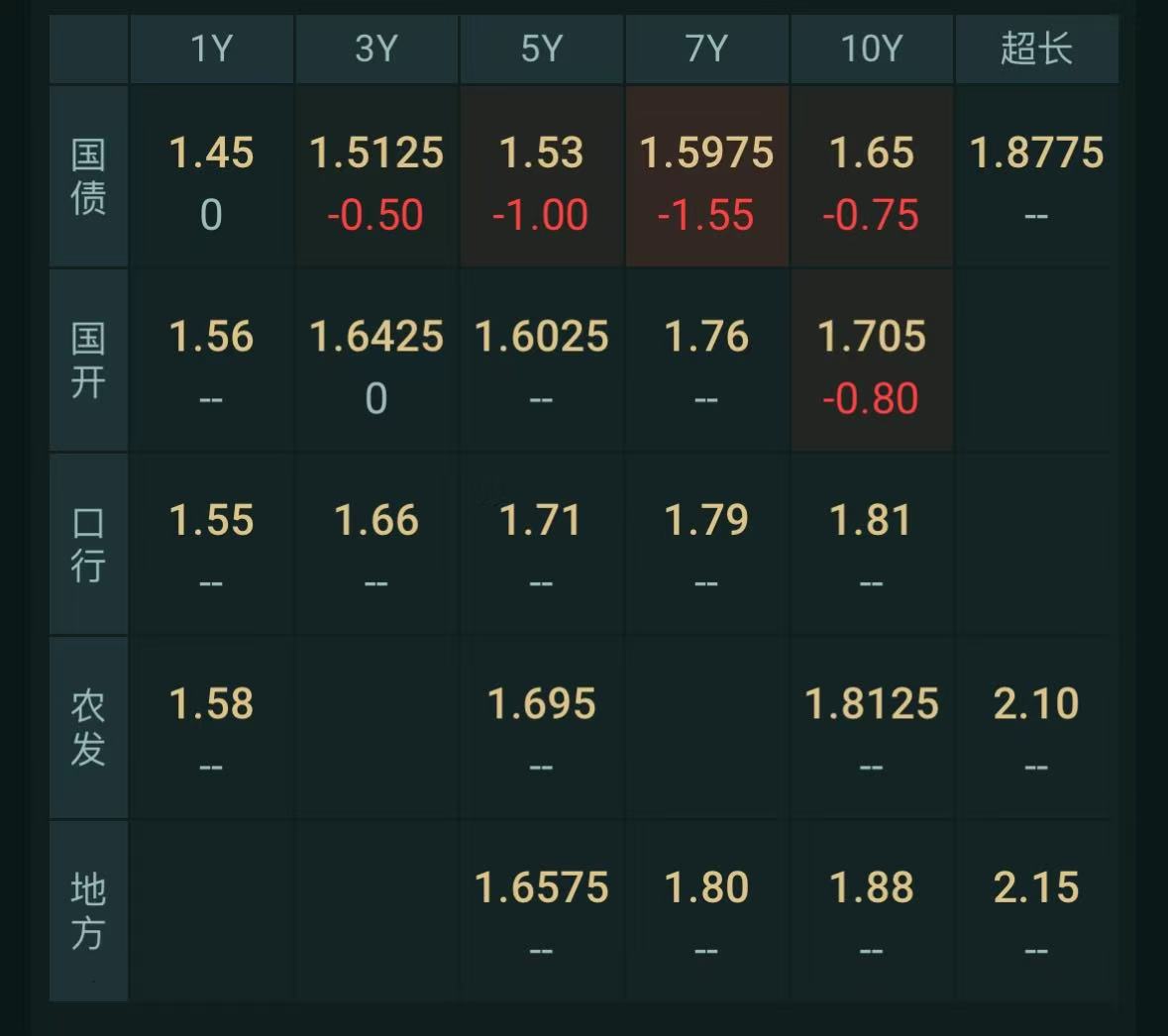Open the 国开 row label

[x=88, y=361]
